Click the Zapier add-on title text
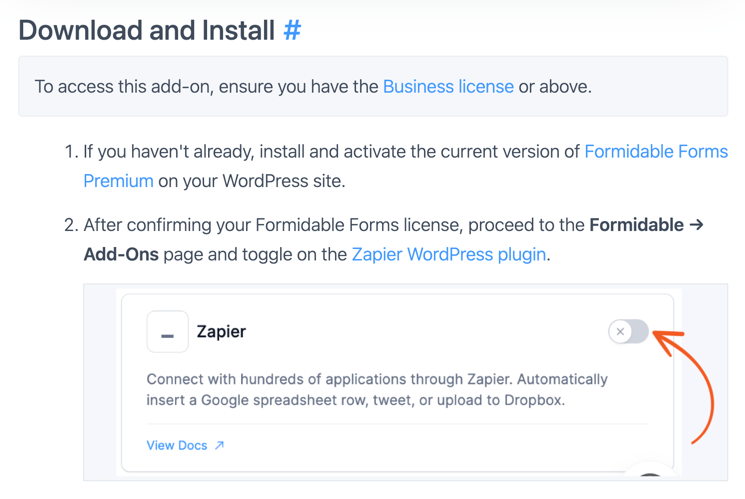Viewport: 745px width, 499px height. coord(221,331)
